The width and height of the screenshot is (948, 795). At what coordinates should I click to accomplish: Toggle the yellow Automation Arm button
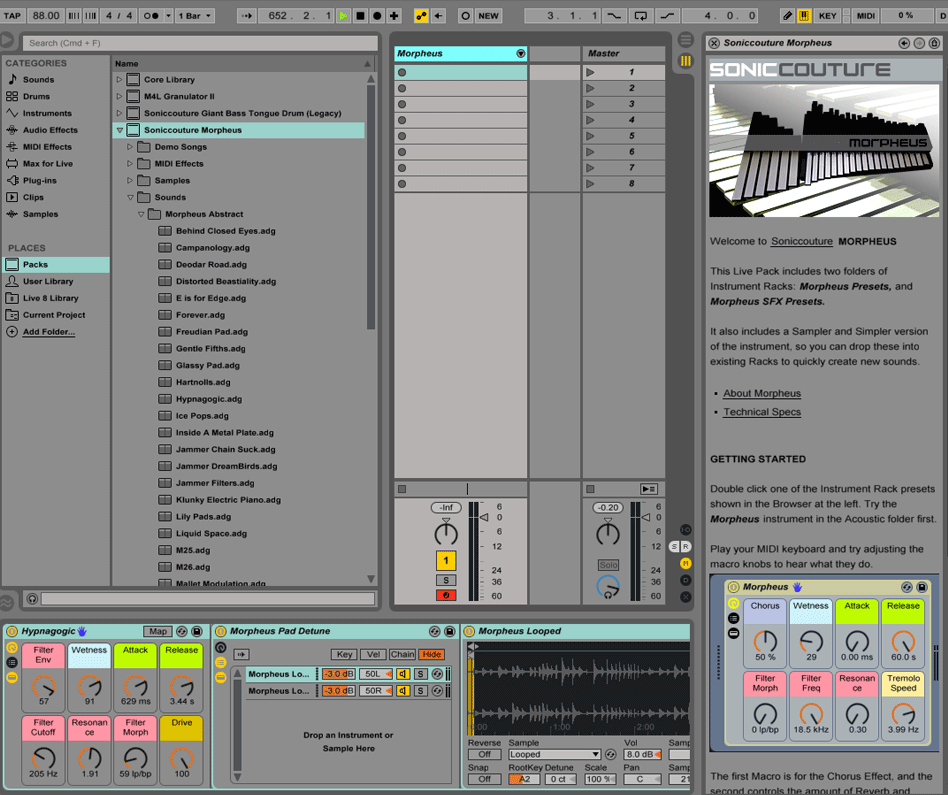coord(421,16)
